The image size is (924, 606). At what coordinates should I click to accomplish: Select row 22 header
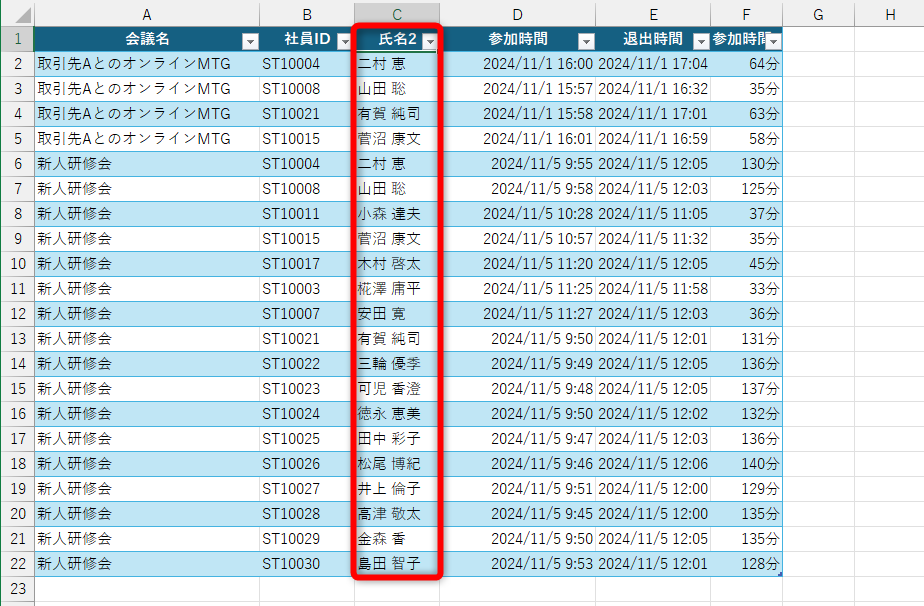[18, 564]
